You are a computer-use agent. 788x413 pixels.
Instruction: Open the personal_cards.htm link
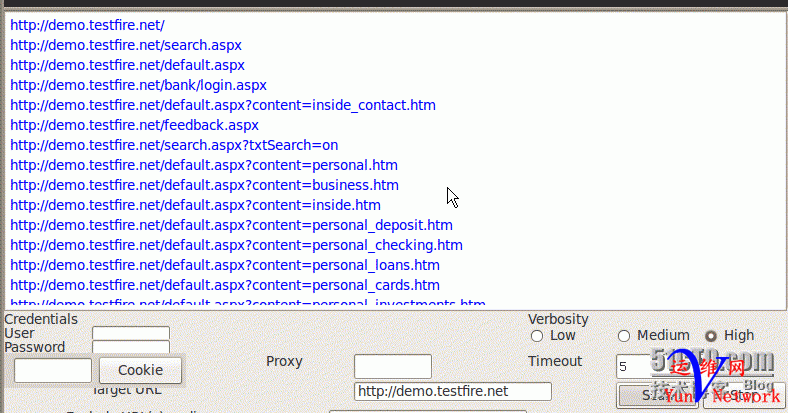pos(225,285)
